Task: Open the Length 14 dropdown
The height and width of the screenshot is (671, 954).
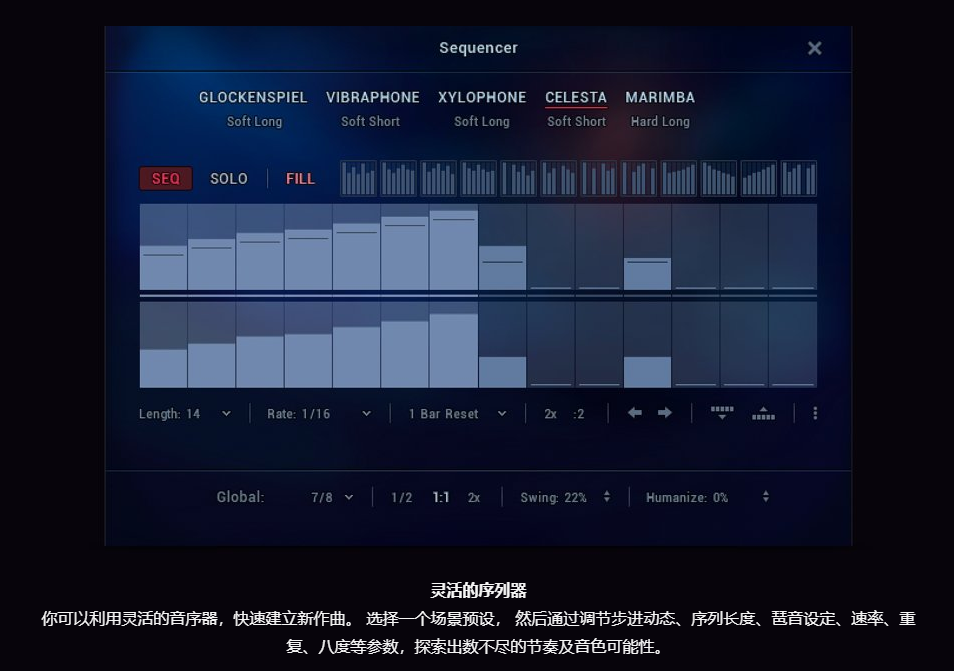Action: (185, 414)
